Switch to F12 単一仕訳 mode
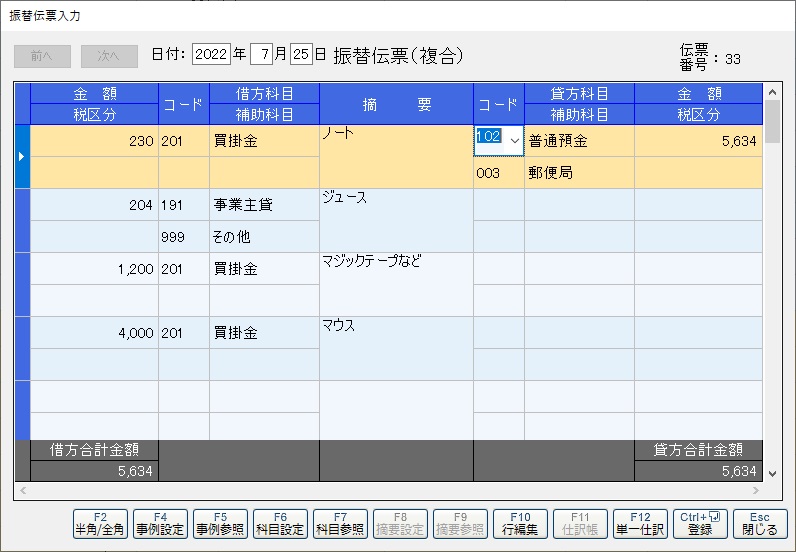Screen dimensions: 796x552 point(640,524)
